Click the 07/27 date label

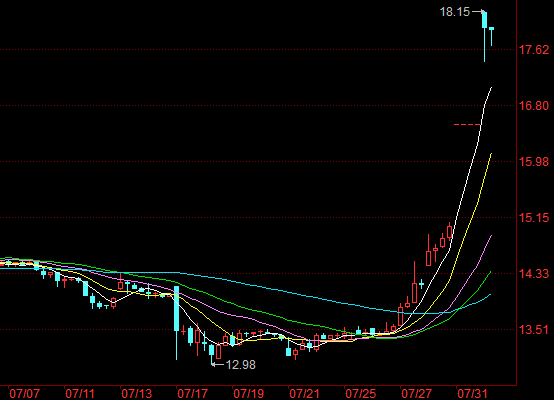click(416, 394)
